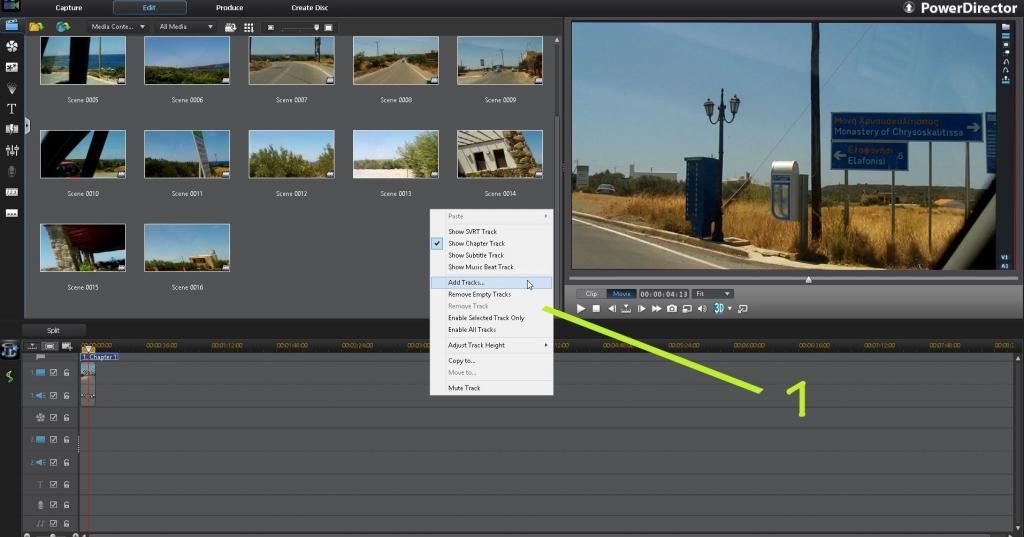Open the Create Disc tab
The height and width of the screenshot is (537, 1024).
[310, 8]
